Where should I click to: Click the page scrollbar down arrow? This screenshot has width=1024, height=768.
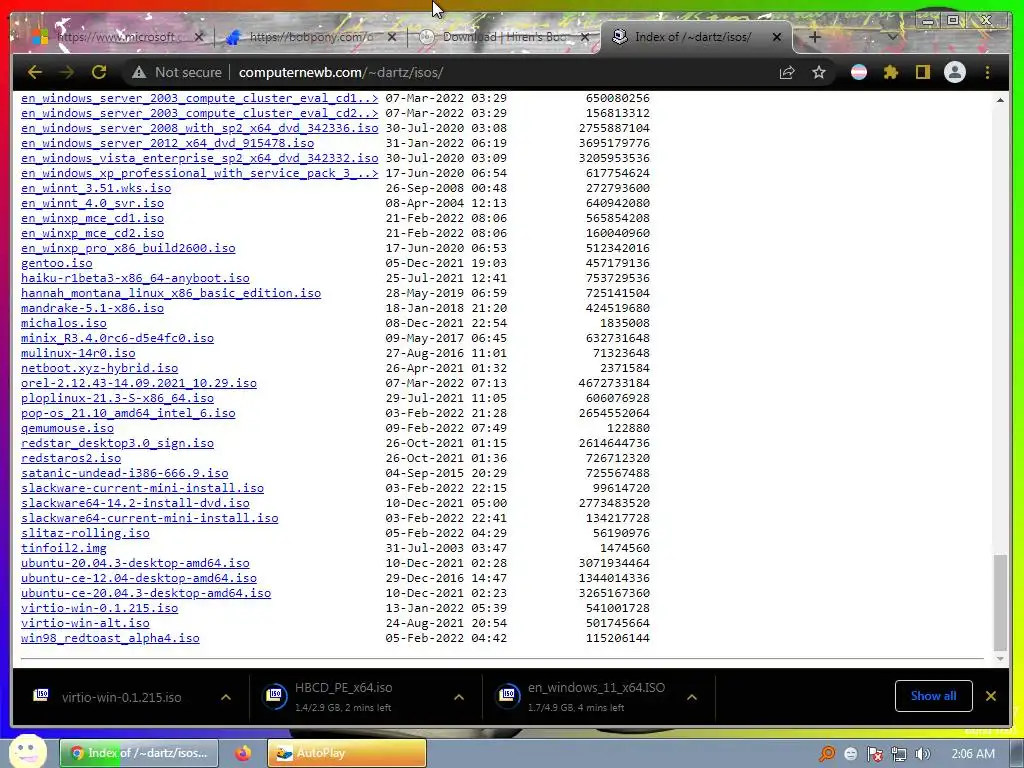tap(1000, 659)
